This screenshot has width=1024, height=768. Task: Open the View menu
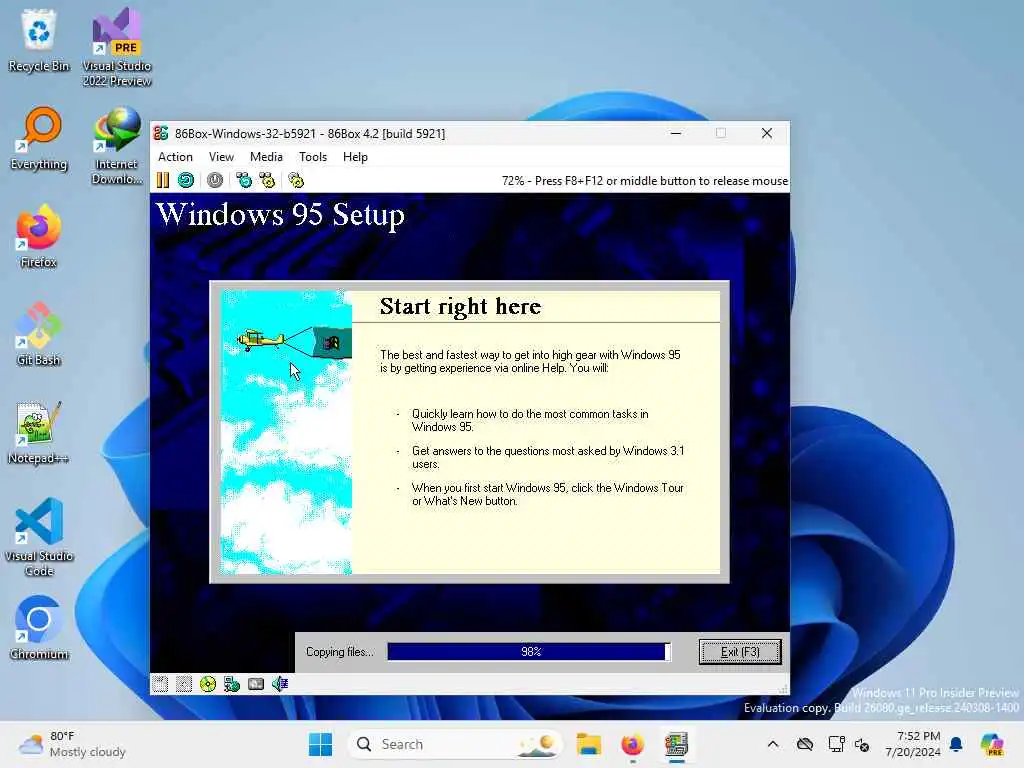221,157
